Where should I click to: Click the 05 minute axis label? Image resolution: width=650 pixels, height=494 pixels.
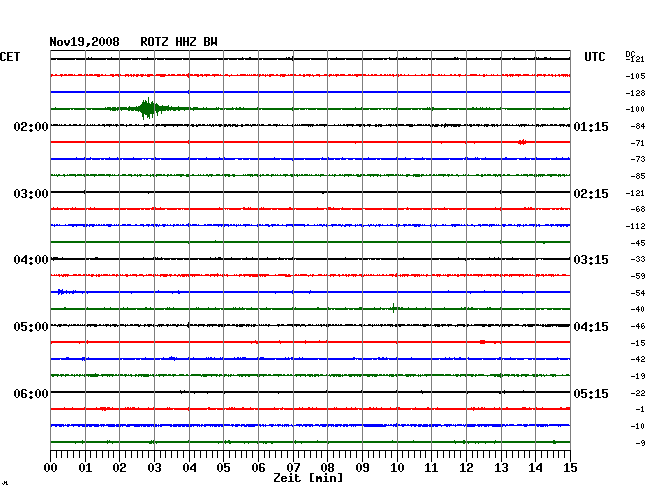223,468
